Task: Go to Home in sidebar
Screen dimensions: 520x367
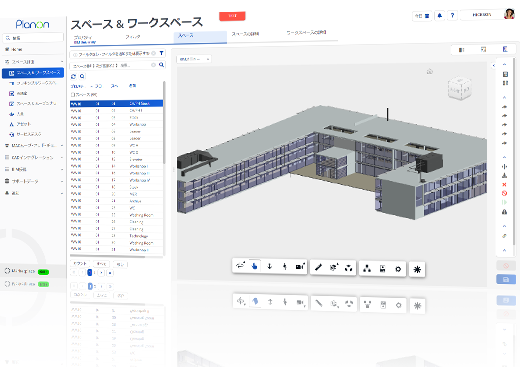Action: tap(17, 49)
